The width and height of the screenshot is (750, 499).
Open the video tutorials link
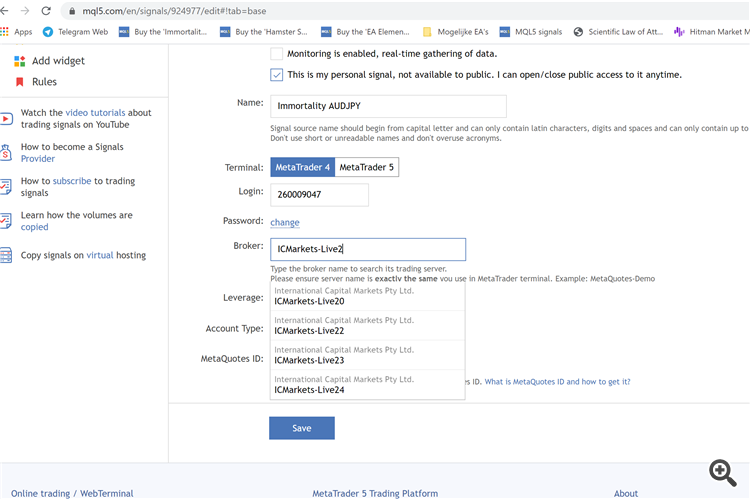point(95,113)
